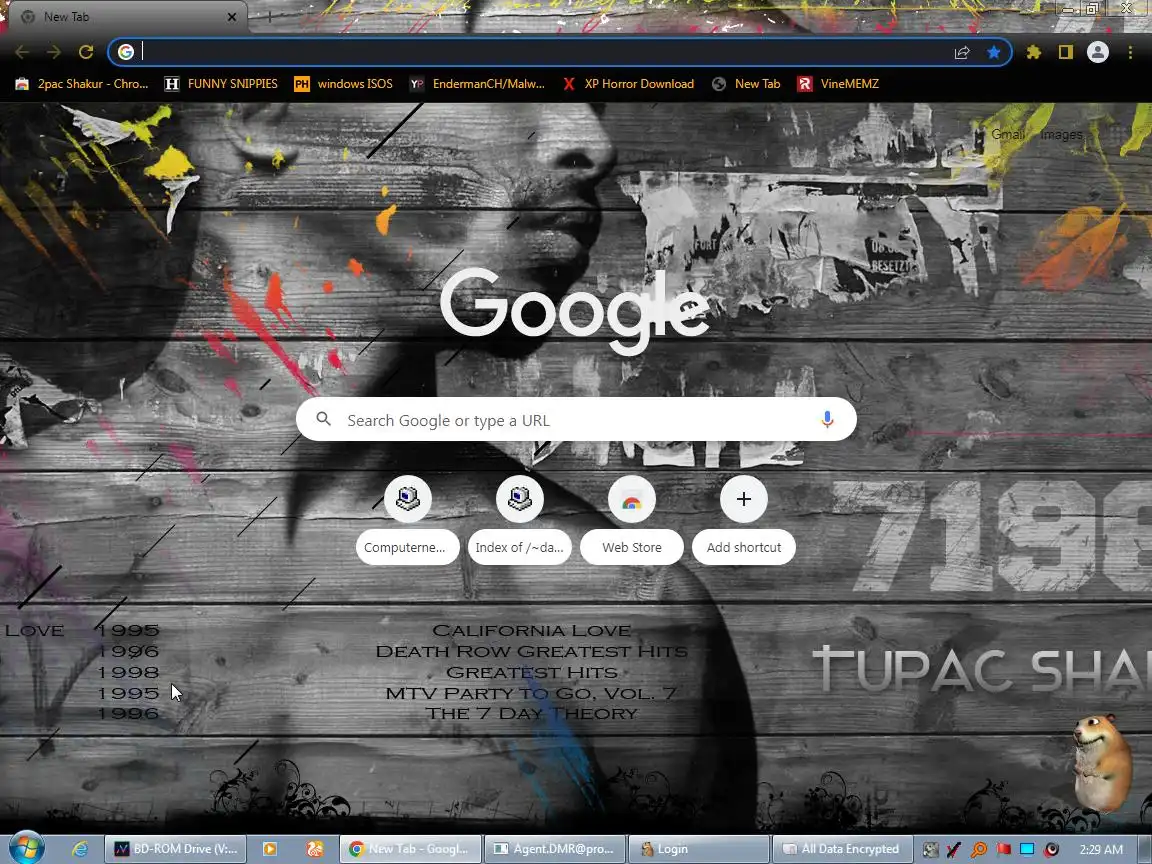Open the Windows Start orb

pyautogui.click(x=26, y=848)
